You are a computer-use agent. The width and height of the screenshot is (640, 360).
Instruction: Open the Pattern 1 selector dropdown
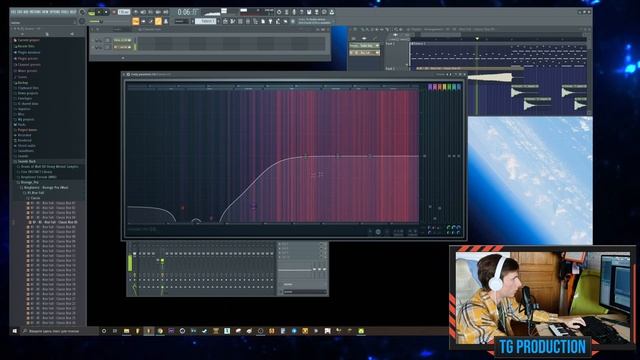tap(206, 21)
